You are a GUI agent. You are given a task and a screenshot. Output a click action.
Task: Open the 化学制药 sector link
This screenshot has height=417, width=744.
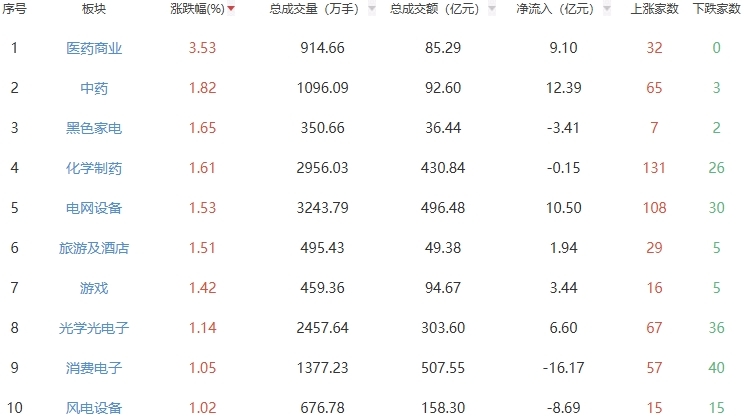pos(94,168)
